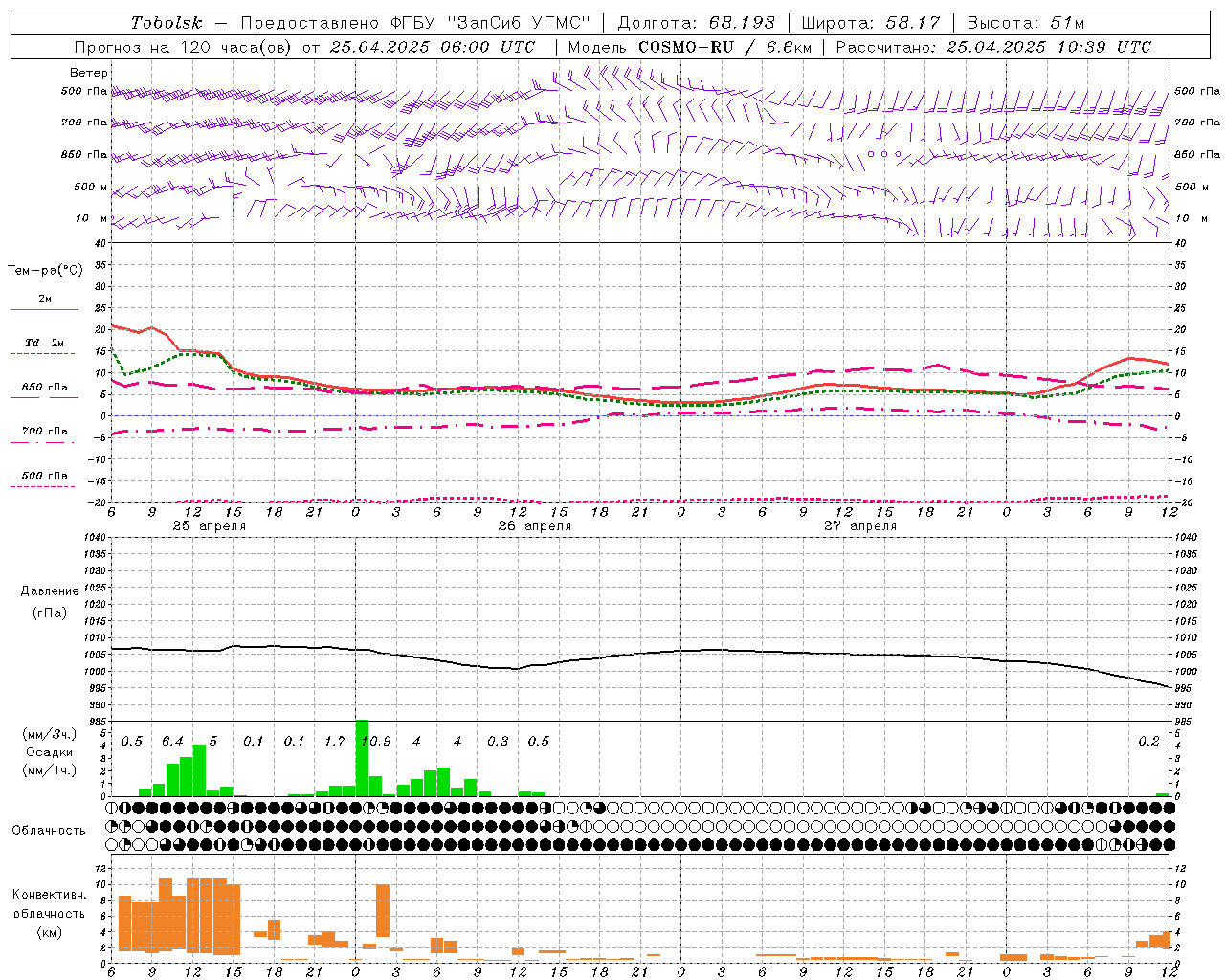The height and width of the screenshot is (980, 1225).
Task: Click the 1.7 precipitation total value
Action: pyautogui.click(x=335, y=742)
